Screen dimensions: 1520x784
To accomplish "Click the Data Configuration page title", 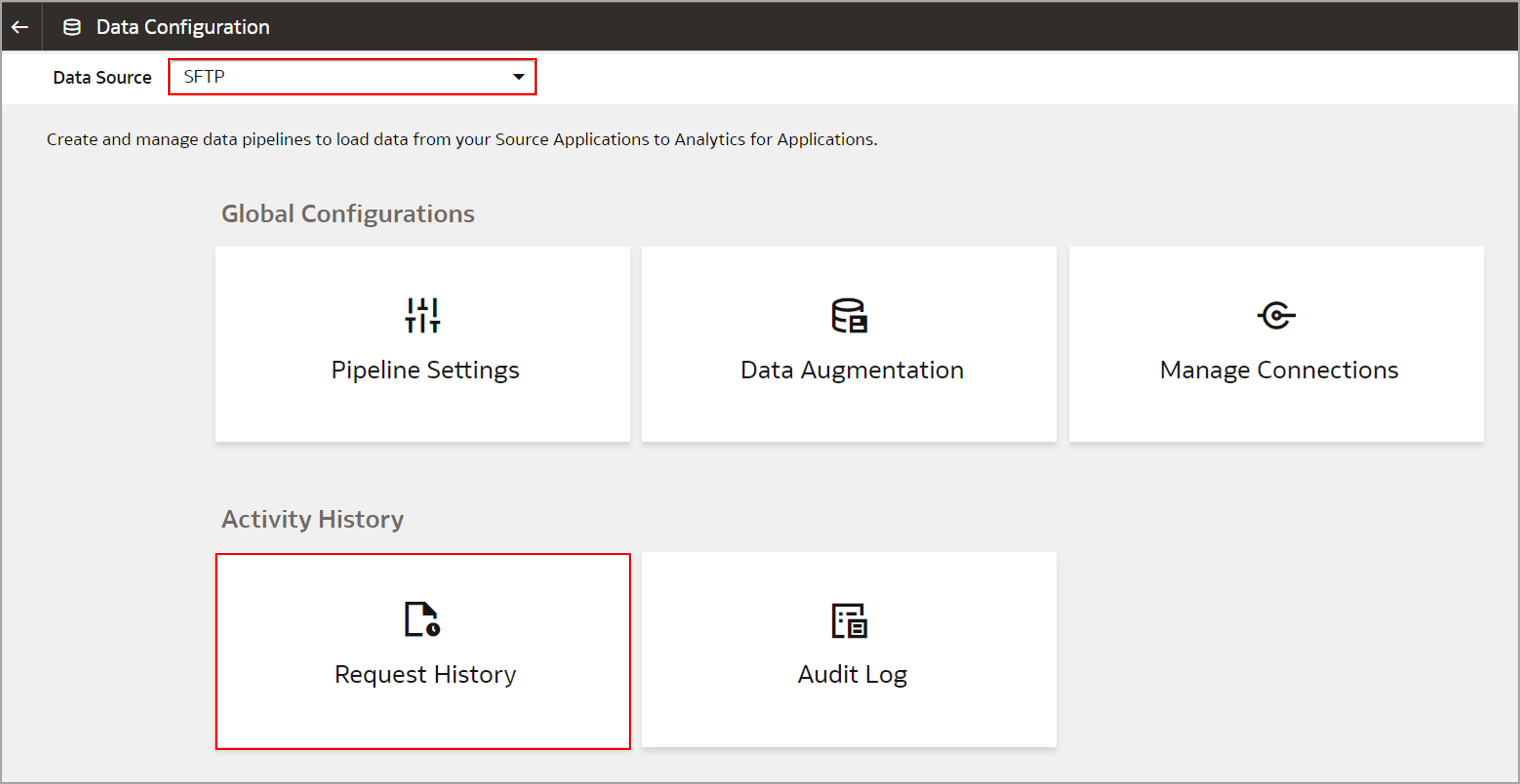I will tap(183, 27).
